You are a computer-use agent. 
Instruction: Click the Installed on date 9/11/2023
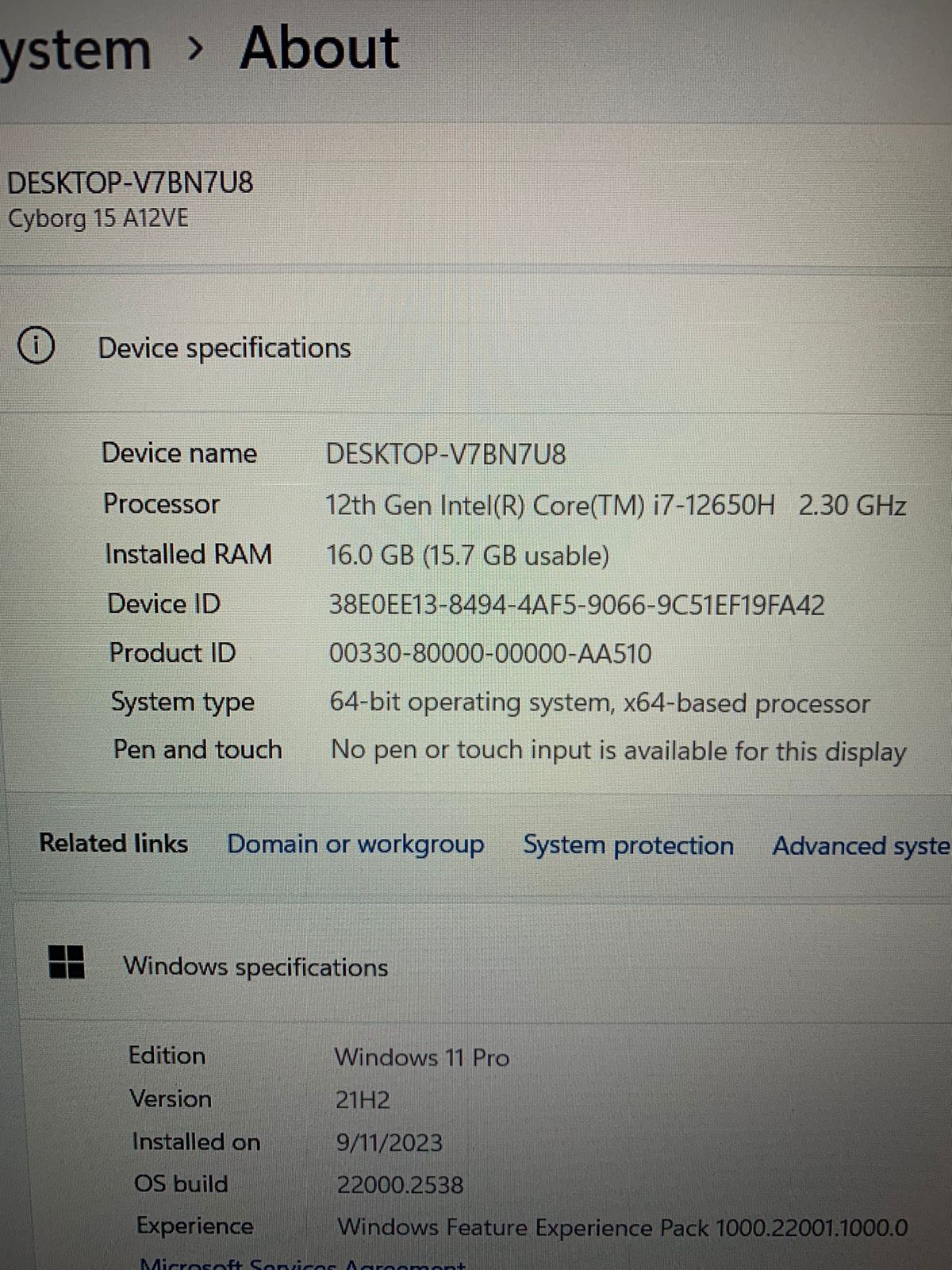tap(389, 1143)
